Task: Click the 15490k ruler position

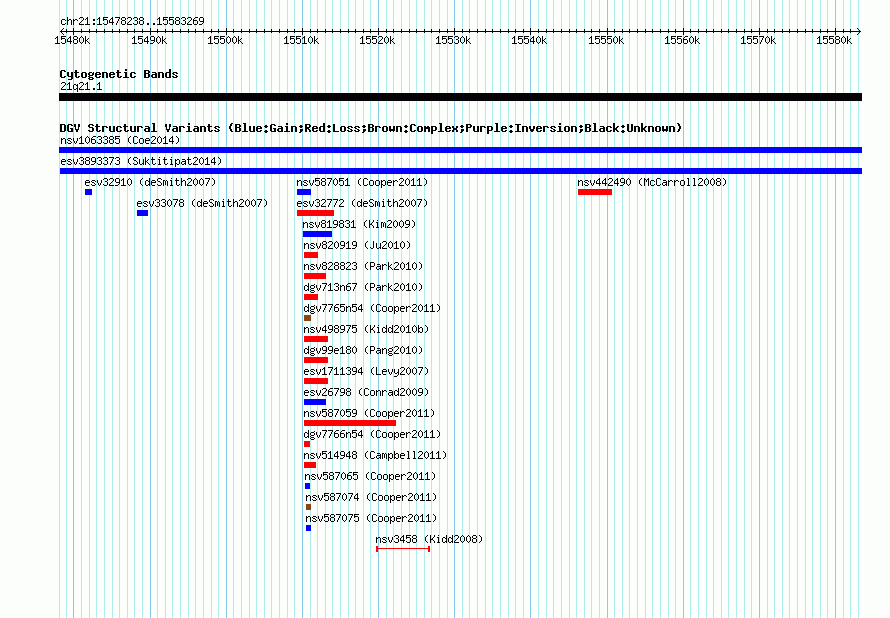Action: (x=149, y=40)
